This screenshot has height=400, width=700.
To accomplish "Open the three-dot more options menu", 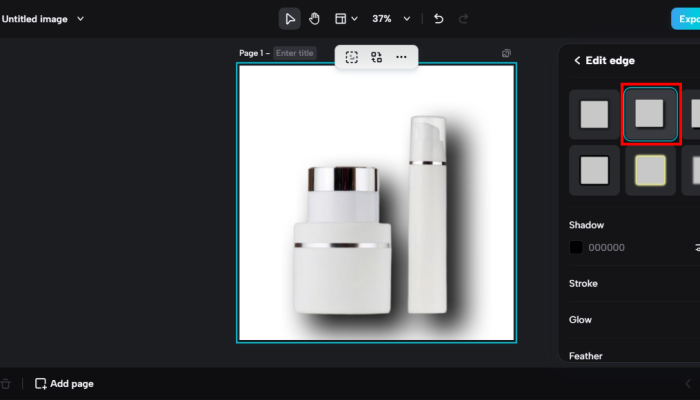I will (x=401, y=57).
